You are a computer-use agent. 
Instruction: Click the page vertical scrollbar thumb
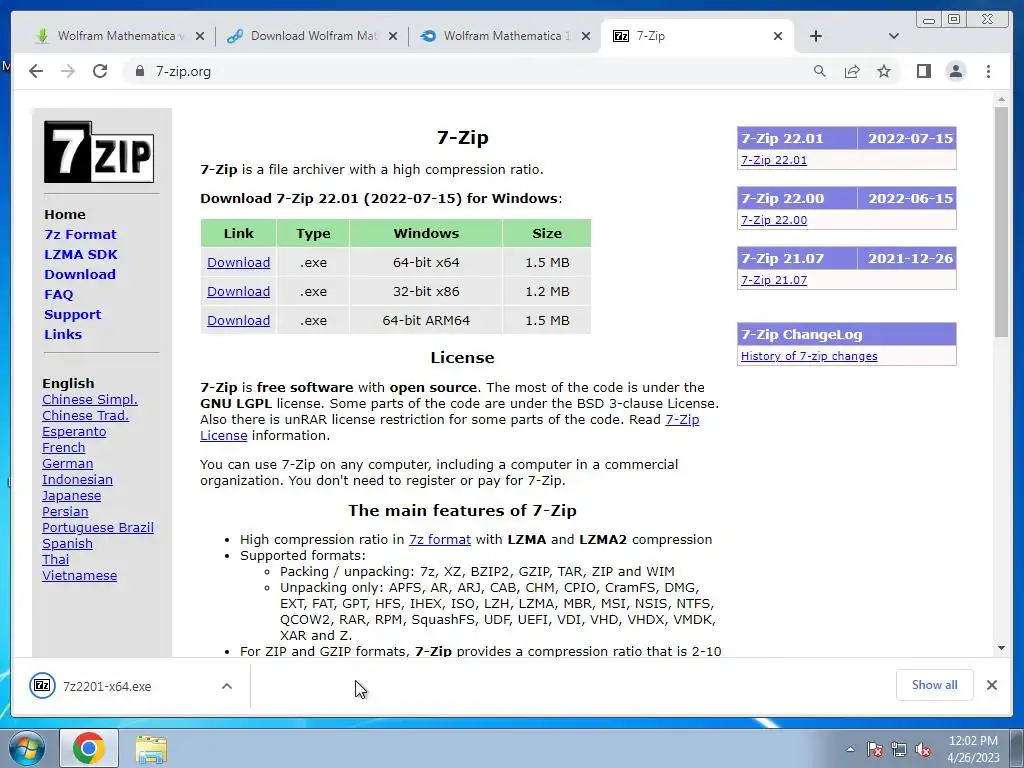tap(1001, 222)
